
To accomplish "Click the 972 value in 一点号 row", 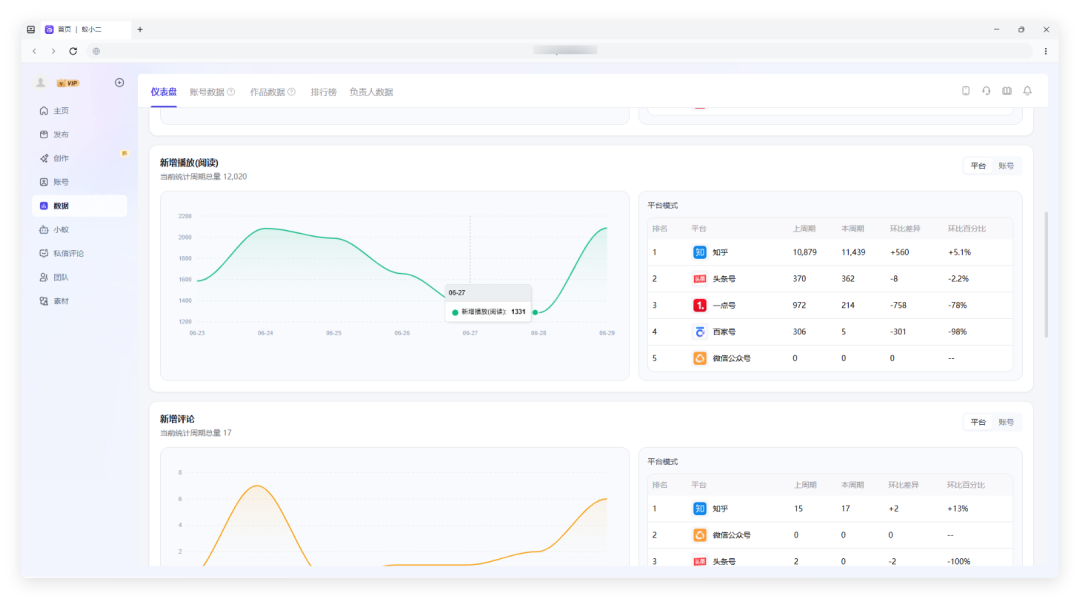I will point(799,305).
